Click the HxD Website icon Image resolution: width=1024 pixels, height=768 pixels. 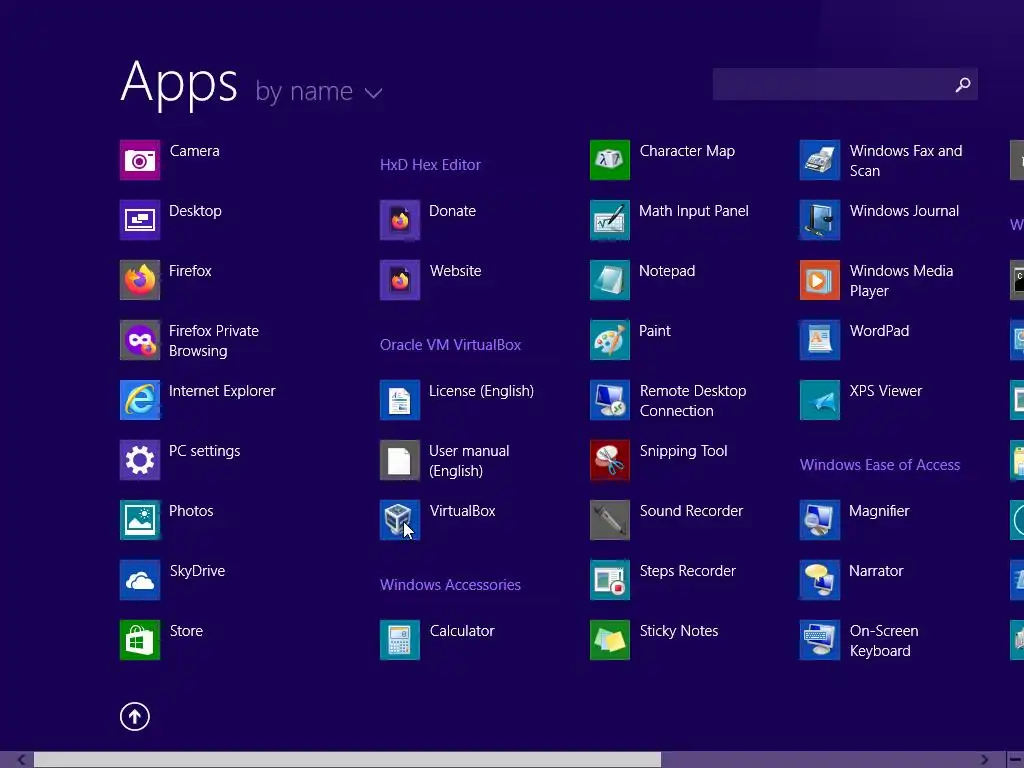(x=400, y=280)
